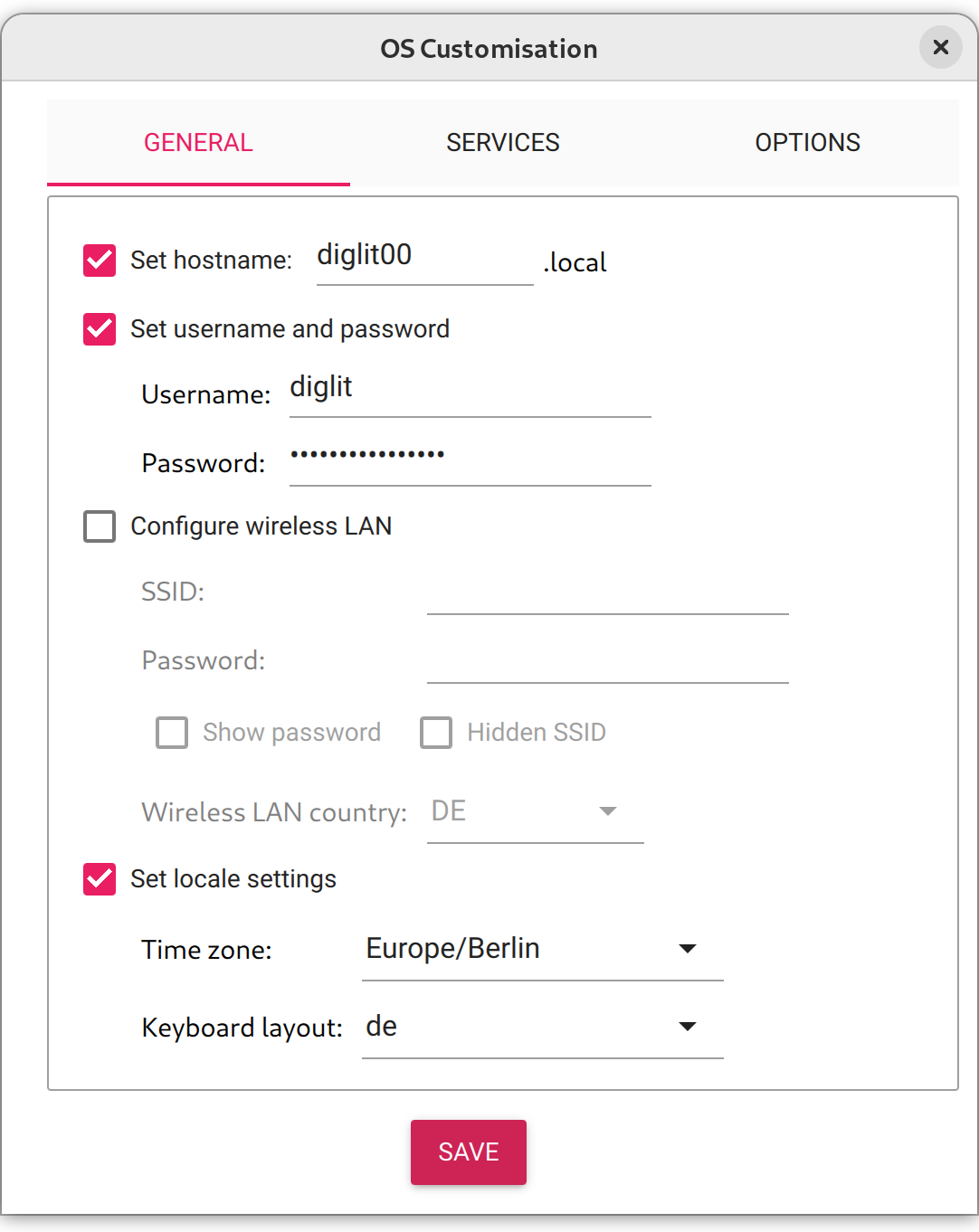Check the Hidden SSID box

coord(436,733)
